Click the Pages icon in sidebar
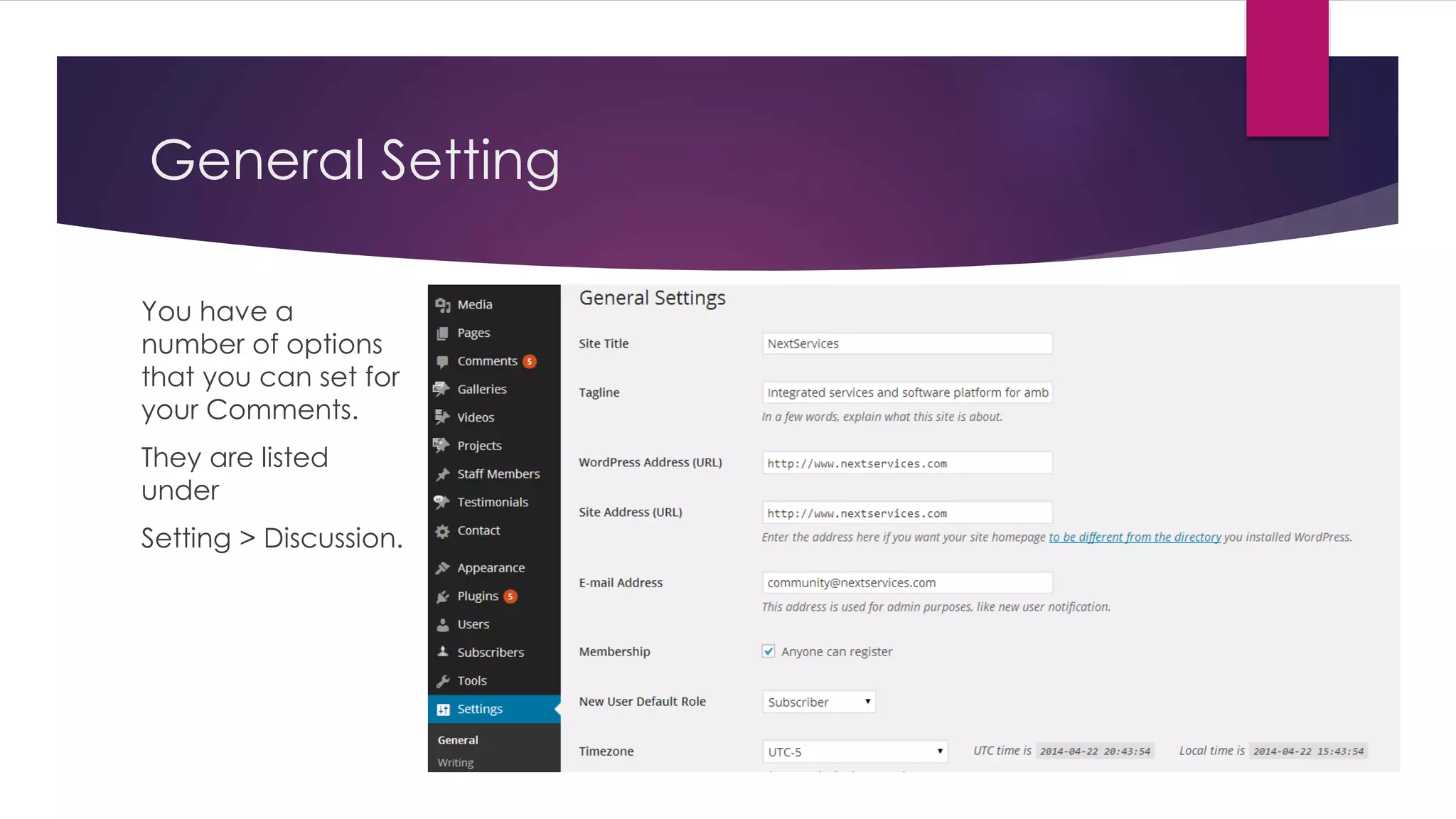Screen dimensions: 1456x819 click(443, 333)
